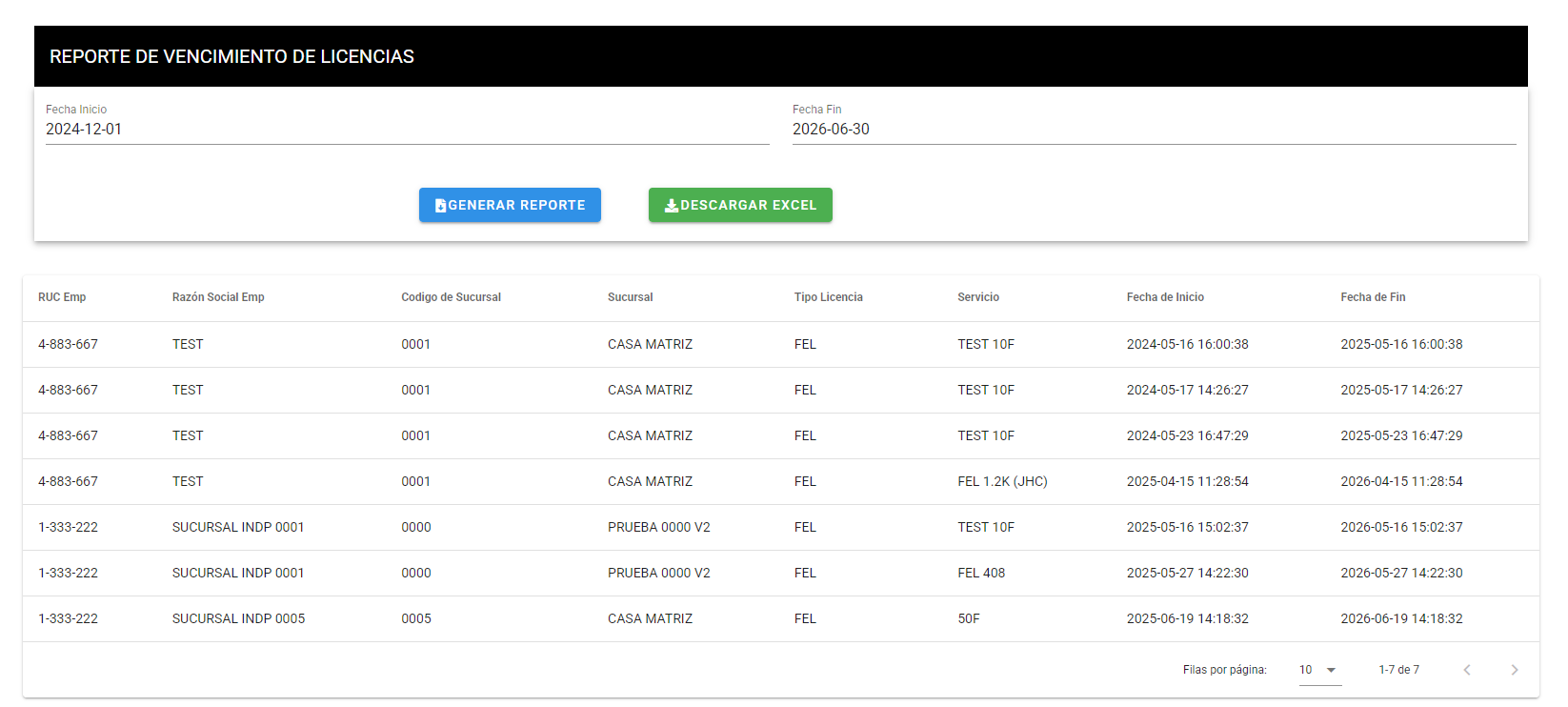The height and width of the screenshot is (707, 1568).
Task: Click the Fecha Inicio date field
Action: click(407, 130)
